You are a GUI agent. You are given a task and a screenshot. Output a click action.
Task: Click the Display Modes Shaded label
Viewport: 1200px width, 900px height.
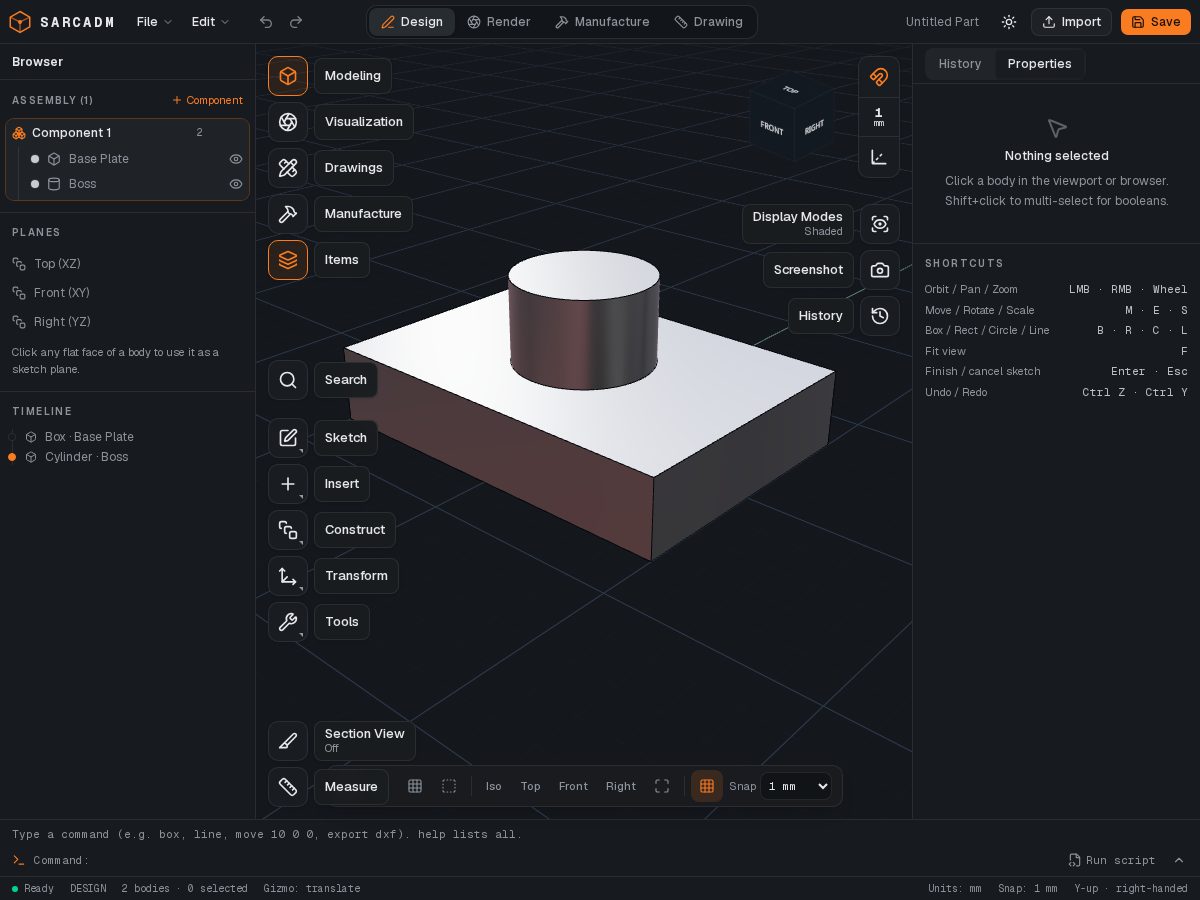(x=797, y=224)
